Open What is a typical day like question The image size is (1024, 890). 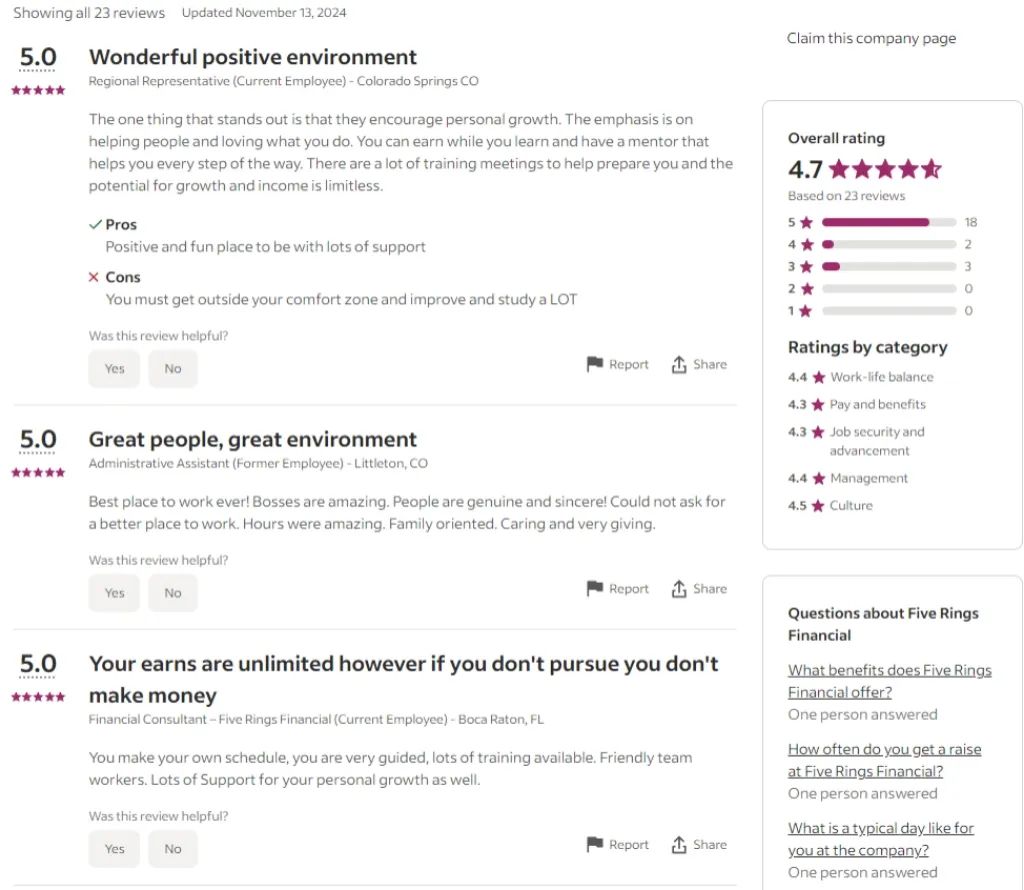[x=880, y=839]
